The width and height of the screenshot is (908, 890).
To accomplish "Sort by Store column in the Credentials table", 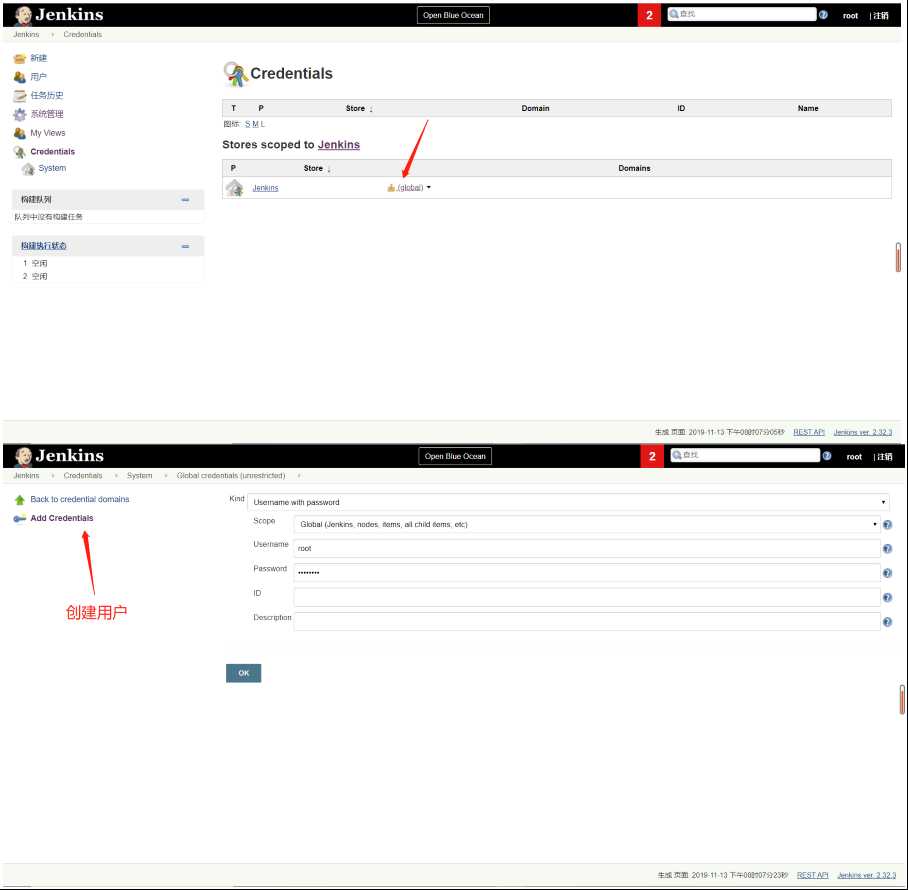I will 358,108.
